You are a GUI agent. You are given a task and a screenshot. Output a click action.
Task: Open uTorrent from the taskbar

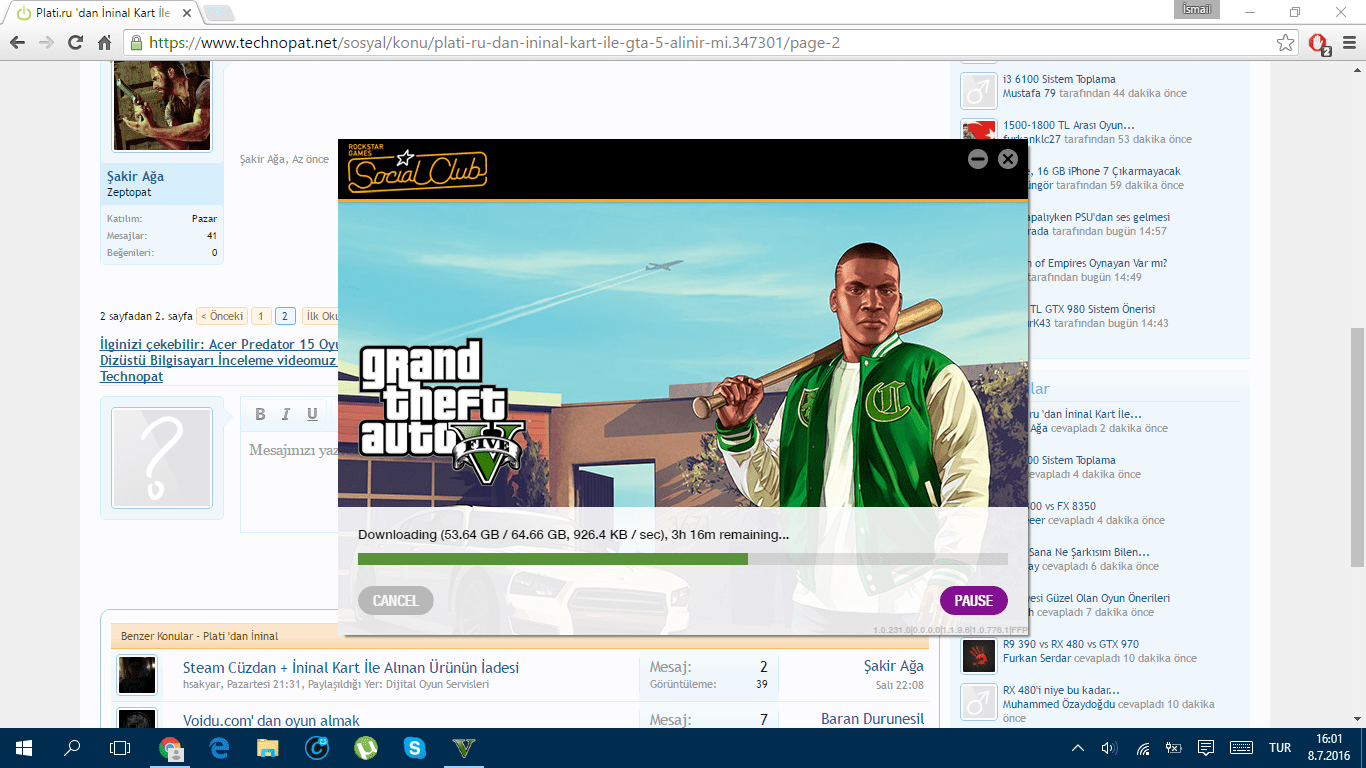coord(366,747)
